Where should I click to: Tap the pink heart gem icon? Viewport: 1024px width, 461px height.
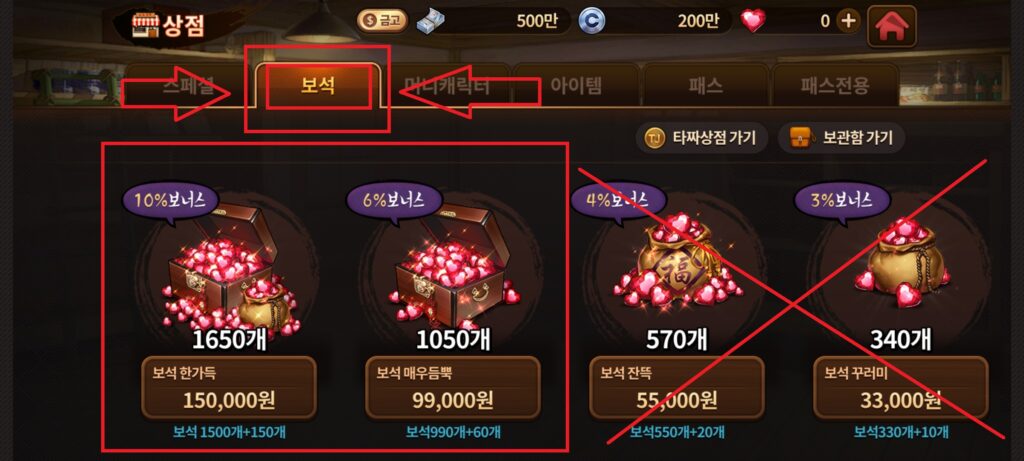click(x=753, y=21)
